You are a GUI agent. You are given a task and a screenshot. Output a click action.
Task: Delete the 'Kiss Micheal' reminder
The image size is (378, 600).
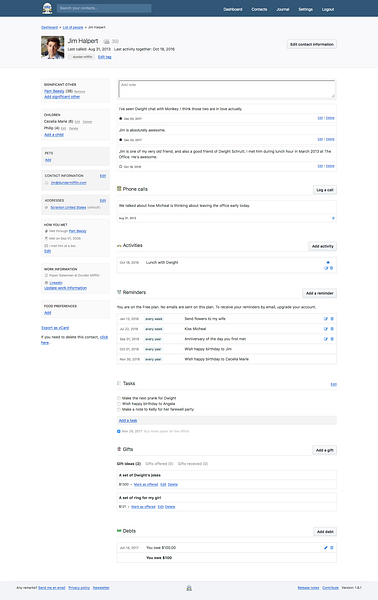(332, 329)
